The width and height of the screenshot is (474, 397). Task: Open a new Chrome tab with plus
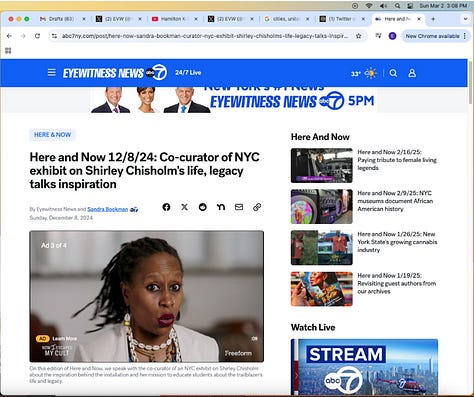(x=433, y=19)
